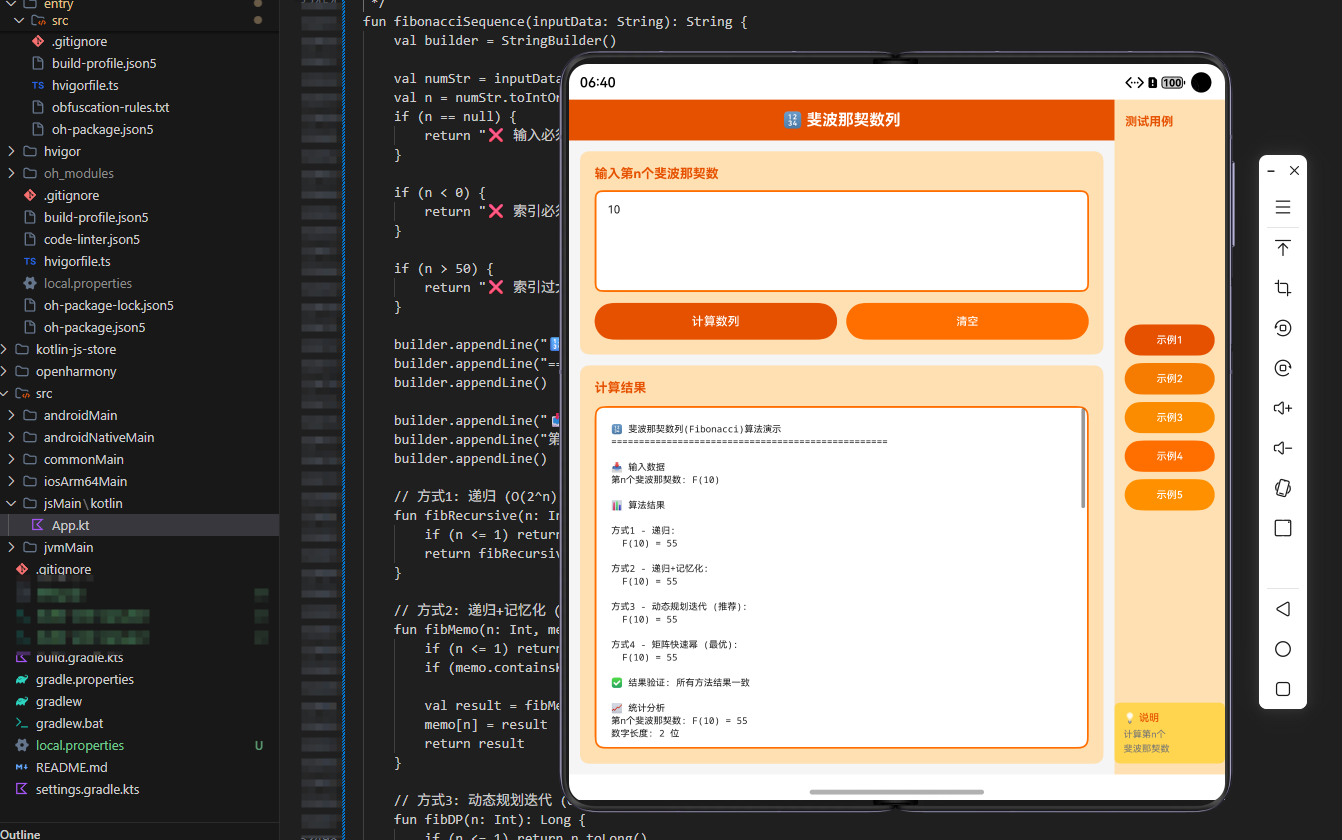Screen dimensions: 1342x840
Task: Increase the emulator volume
Action: tap(1283, 407)
